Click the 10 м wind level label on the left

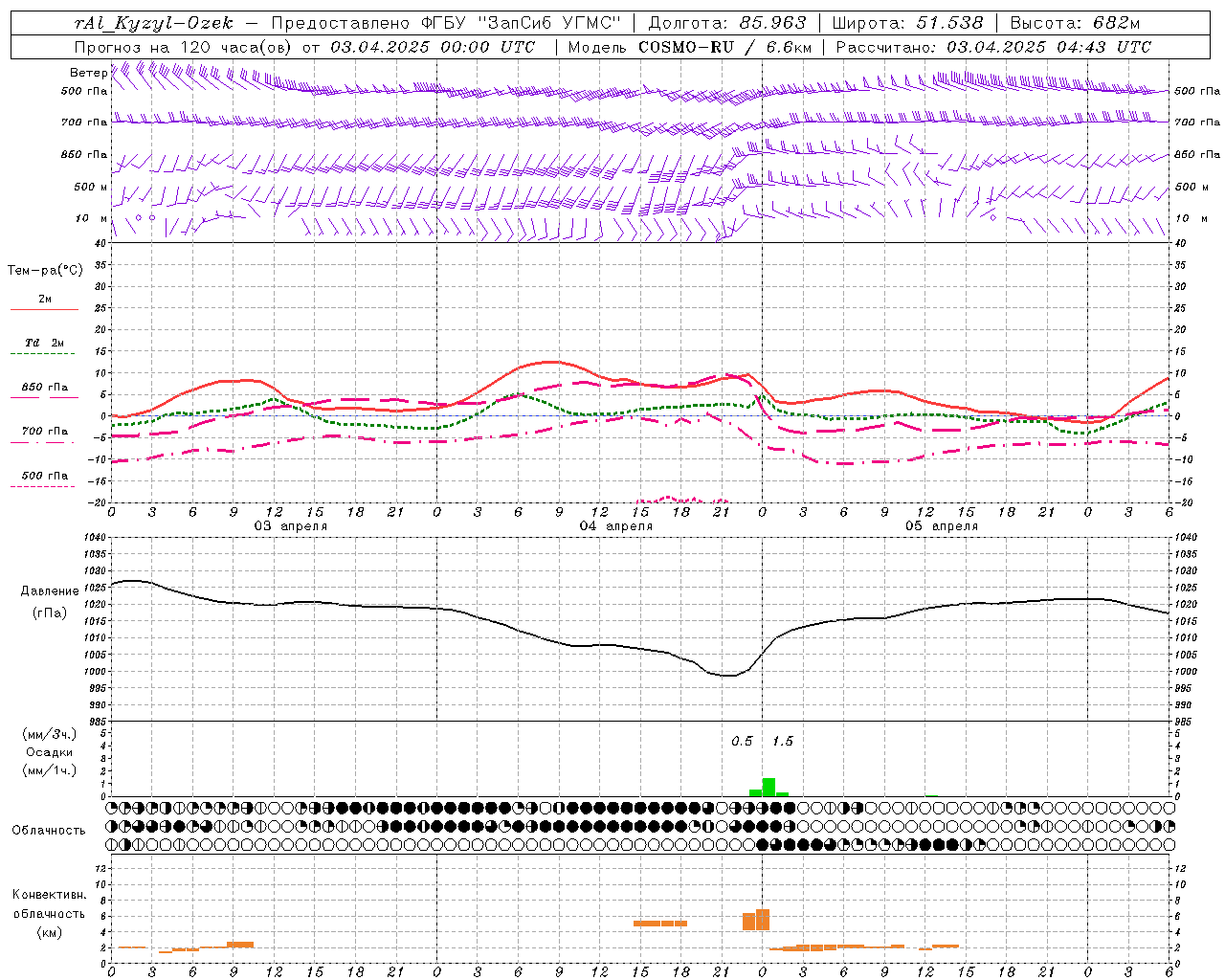(x=92, y=218)
